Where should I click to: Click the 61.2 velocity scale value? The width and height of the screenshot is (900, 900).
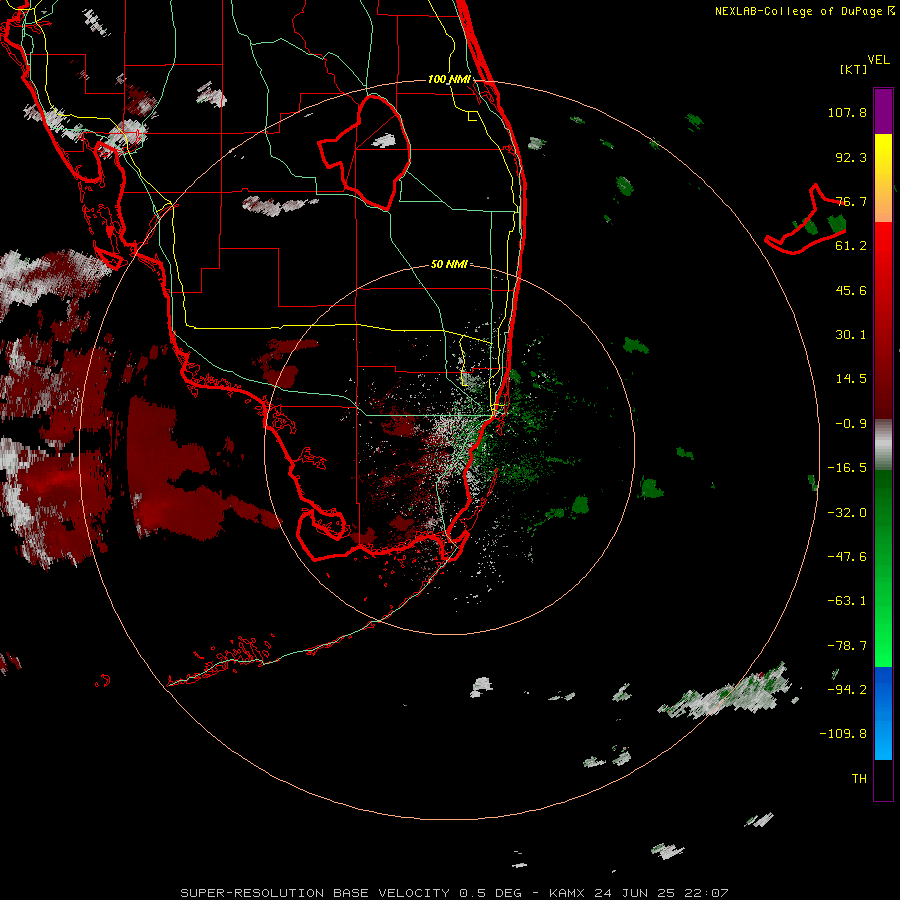pyautogui.click(x=851, y=246)
